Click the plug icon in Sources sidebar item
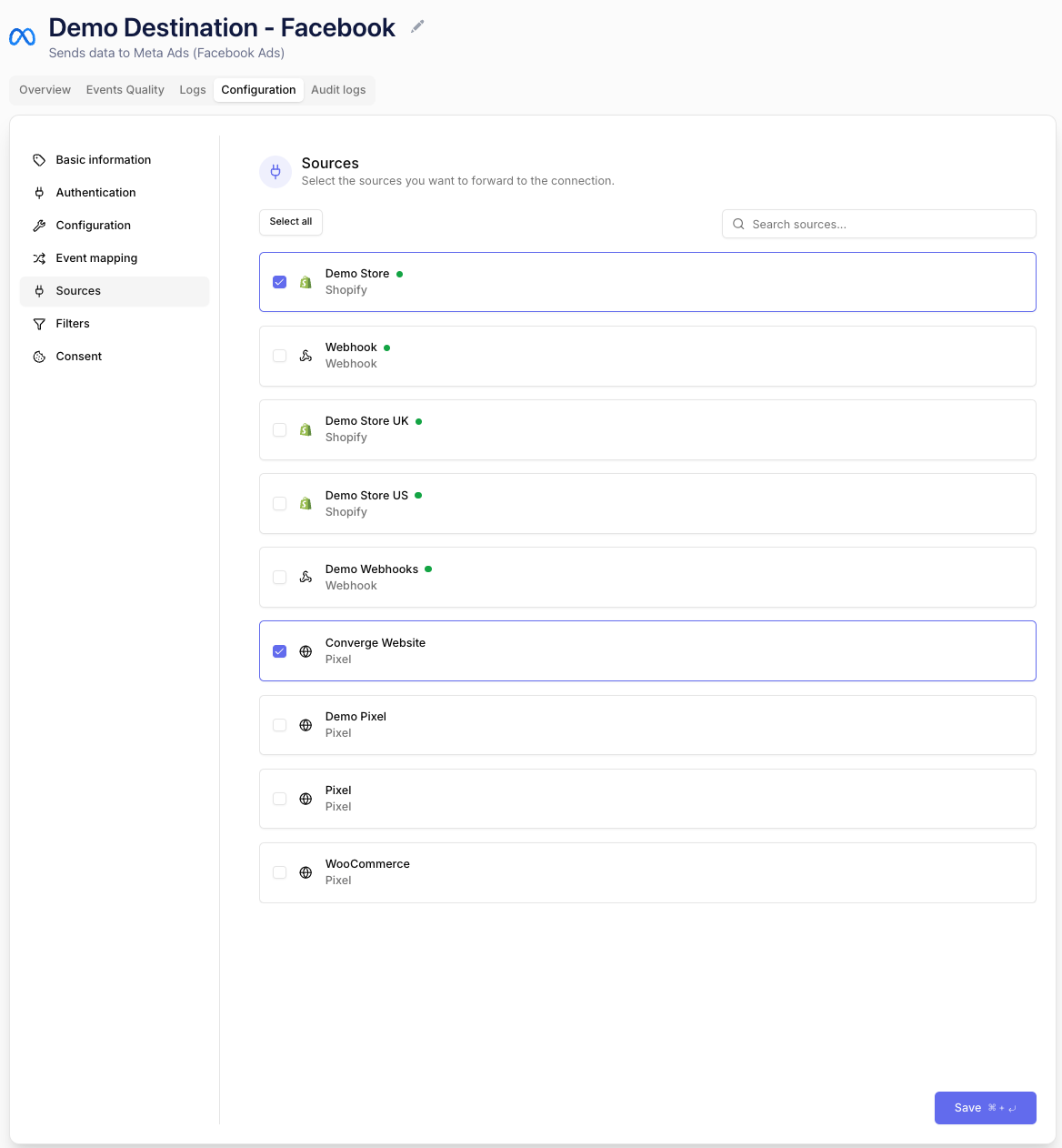1062x1148 pixels. 39,291
